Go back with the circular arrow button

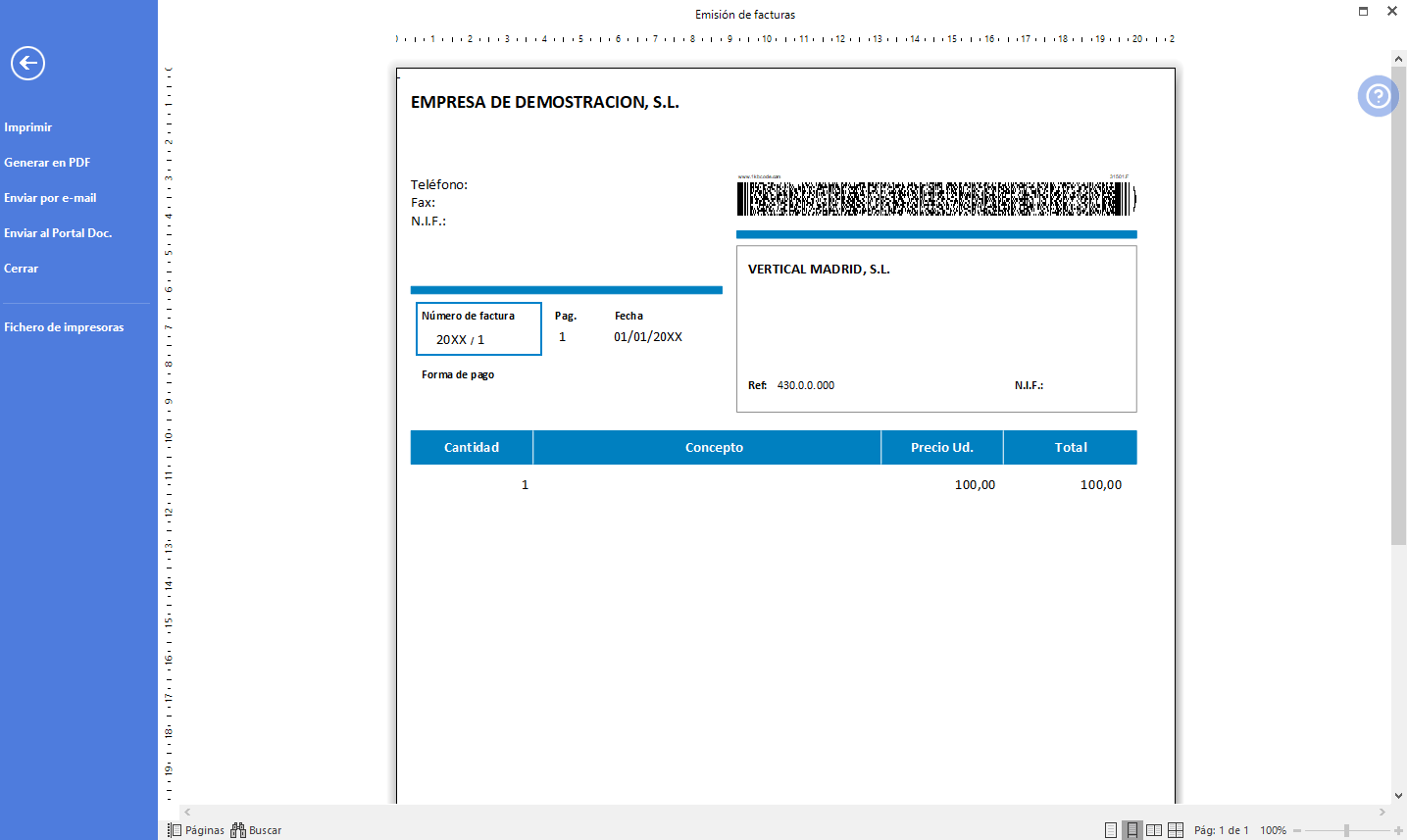pos(27,64)
